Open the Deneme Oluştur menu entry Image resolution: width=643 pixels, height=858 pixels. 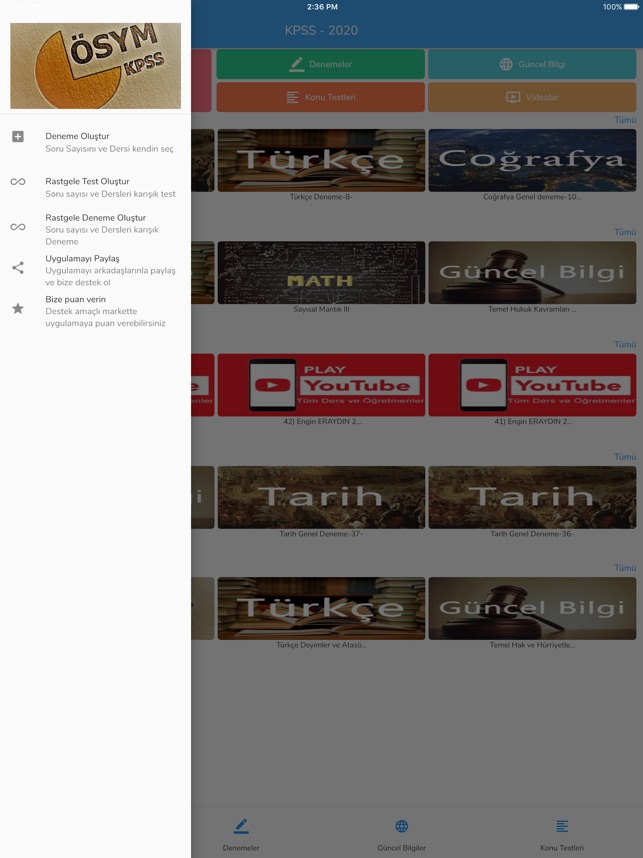coord(95,142)
